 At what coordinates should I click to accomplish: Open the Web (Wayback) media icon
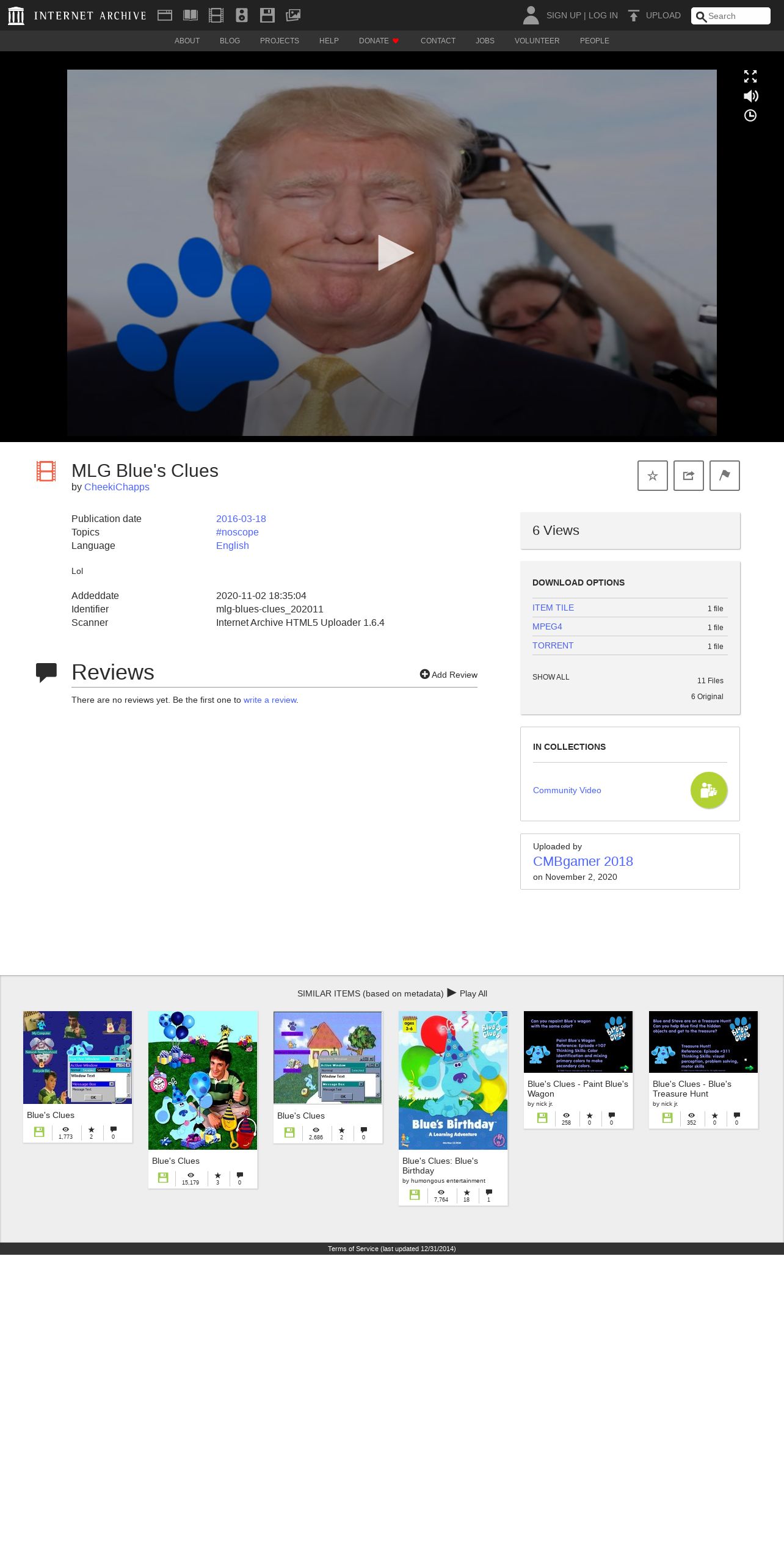pyautogui.click(x=165, y=15)
